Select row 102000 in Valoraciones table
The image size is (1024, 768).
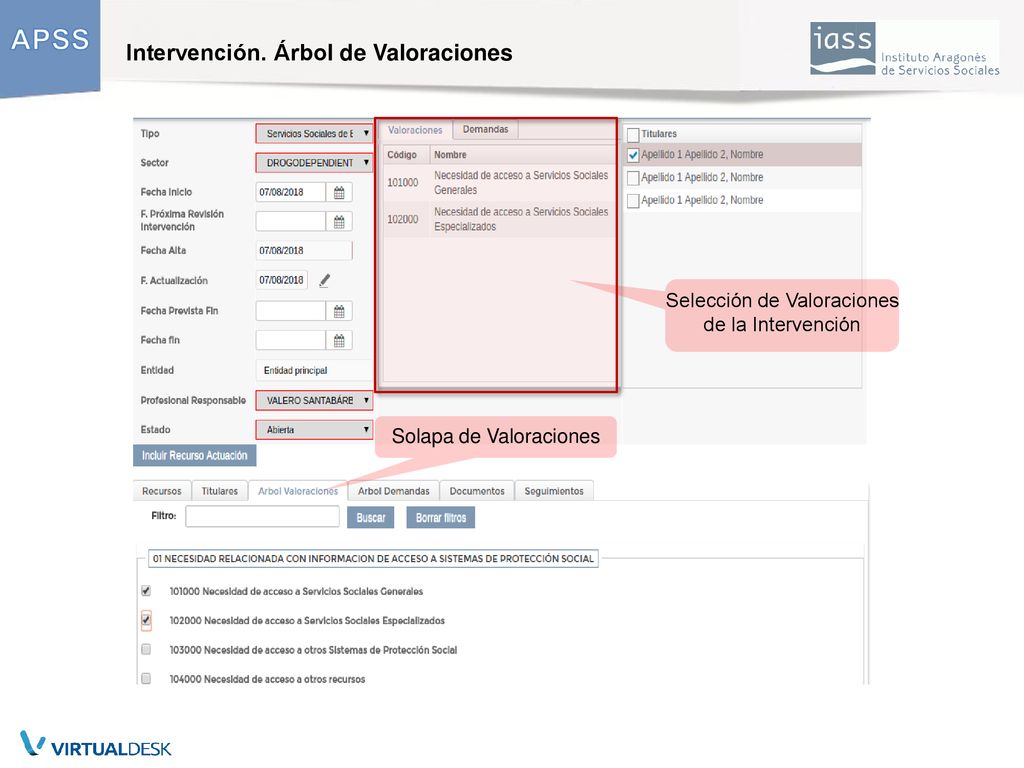(x=498, y=219)
